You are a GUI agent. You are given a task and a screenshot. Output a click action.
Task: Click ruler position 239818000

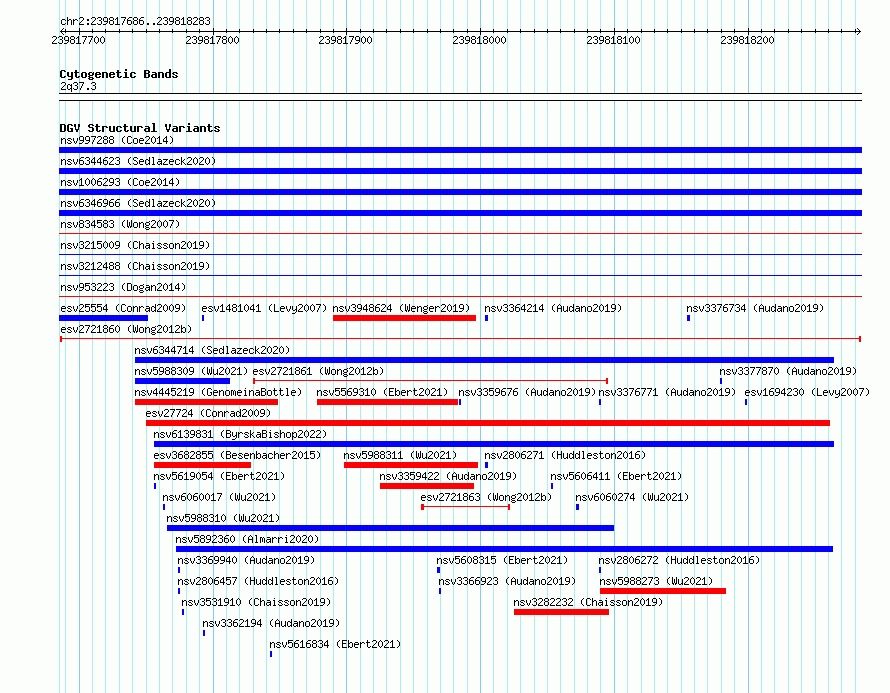click(x=479, y=40)
